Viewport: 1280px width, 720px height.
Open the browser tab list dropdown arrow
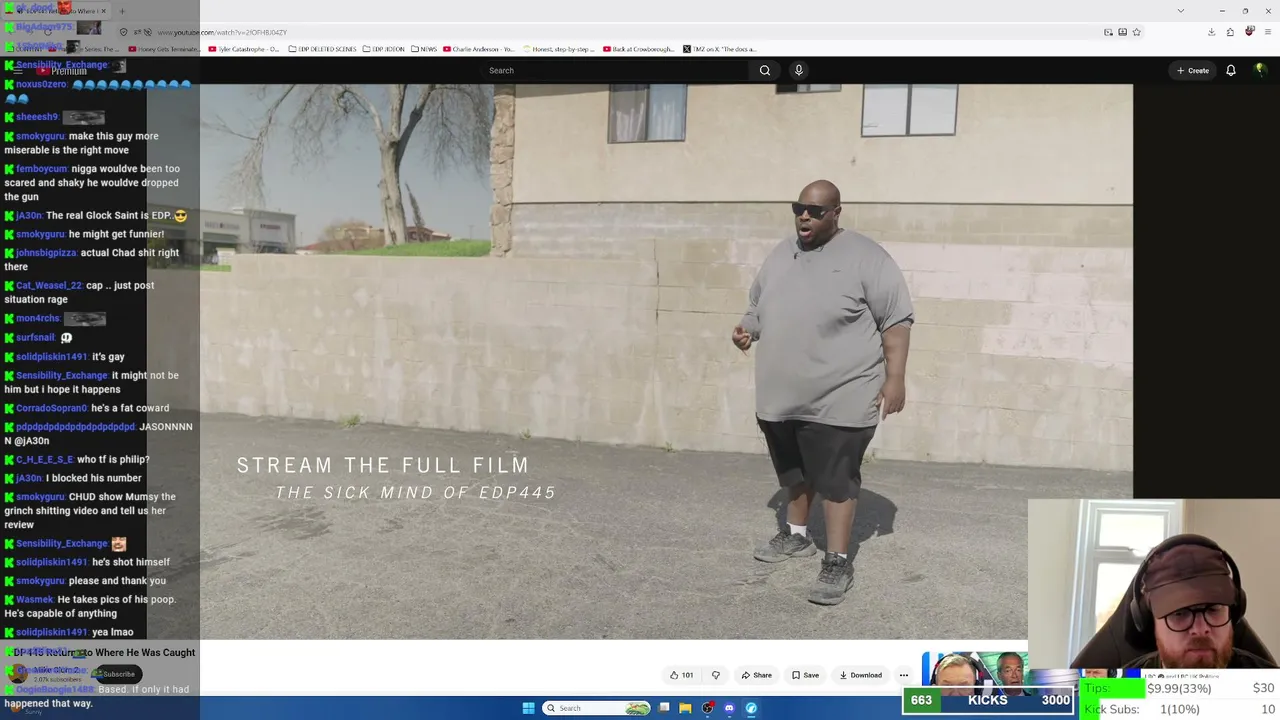pos(1180,11)
